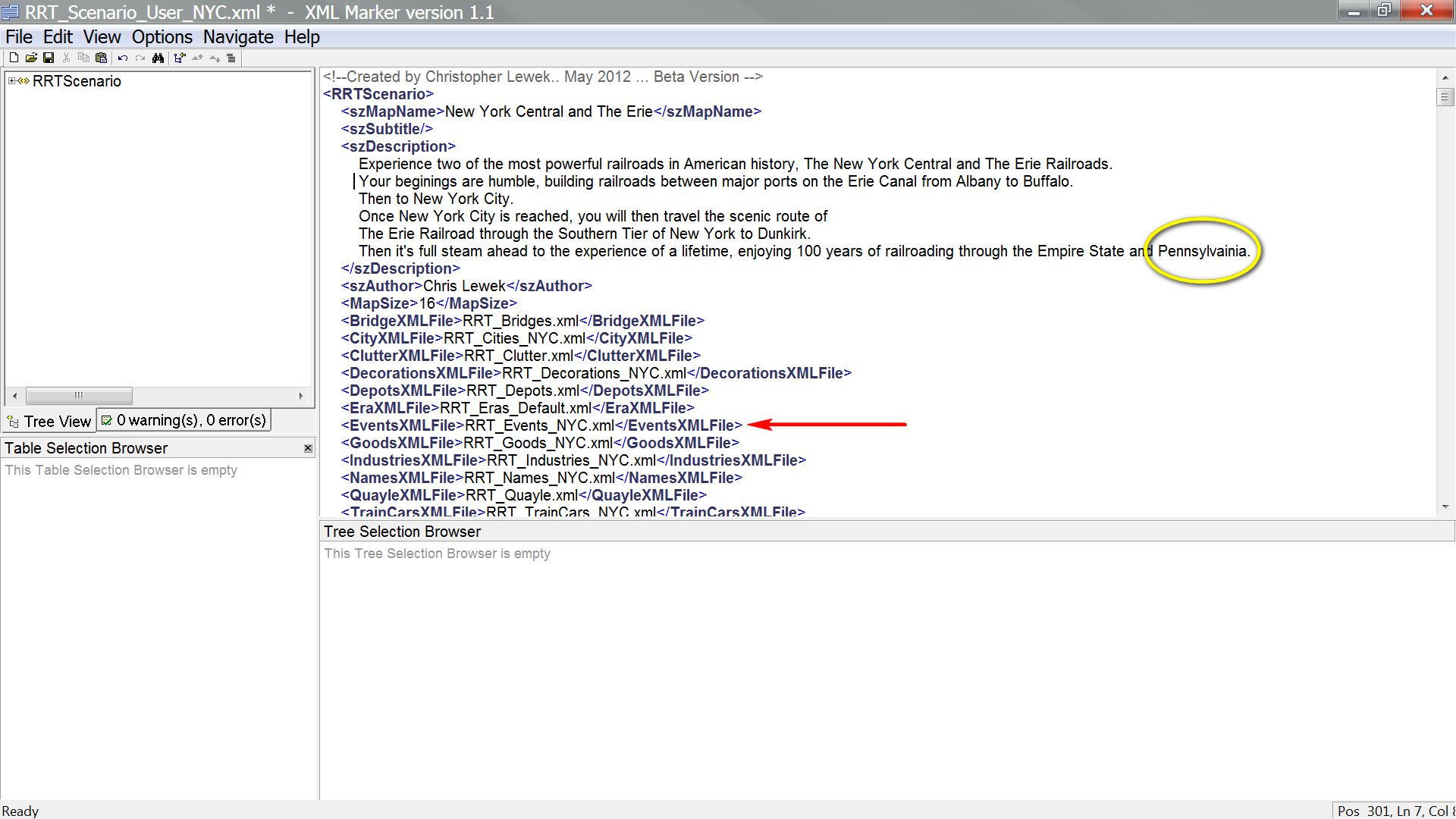
Task: Create a new file via toolbar icon
Action: (14, 58)
